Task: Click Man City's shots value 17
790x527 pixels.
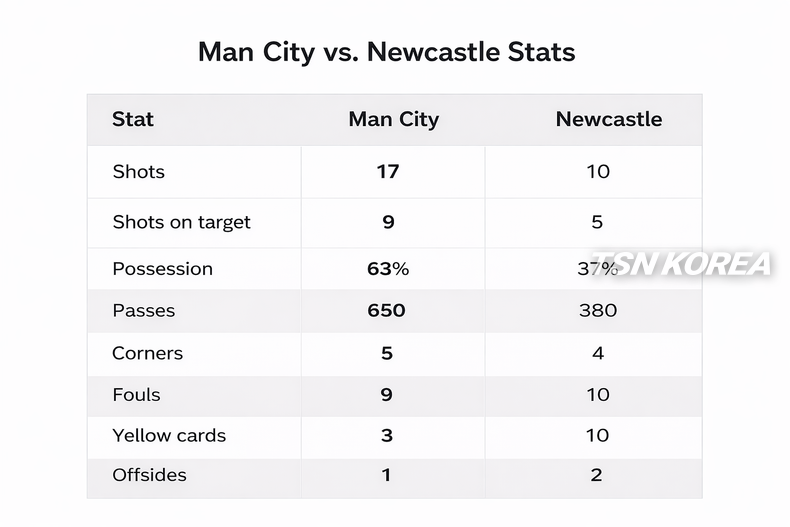Action: coord(388,171)
